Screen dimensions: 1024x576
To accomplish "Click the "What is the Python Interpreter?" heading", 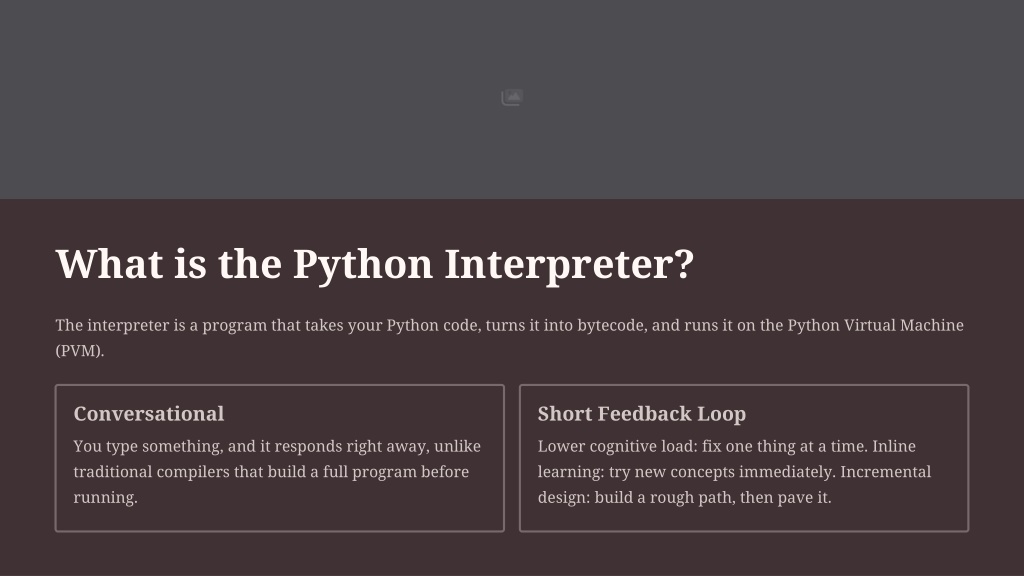I will 374,265.
